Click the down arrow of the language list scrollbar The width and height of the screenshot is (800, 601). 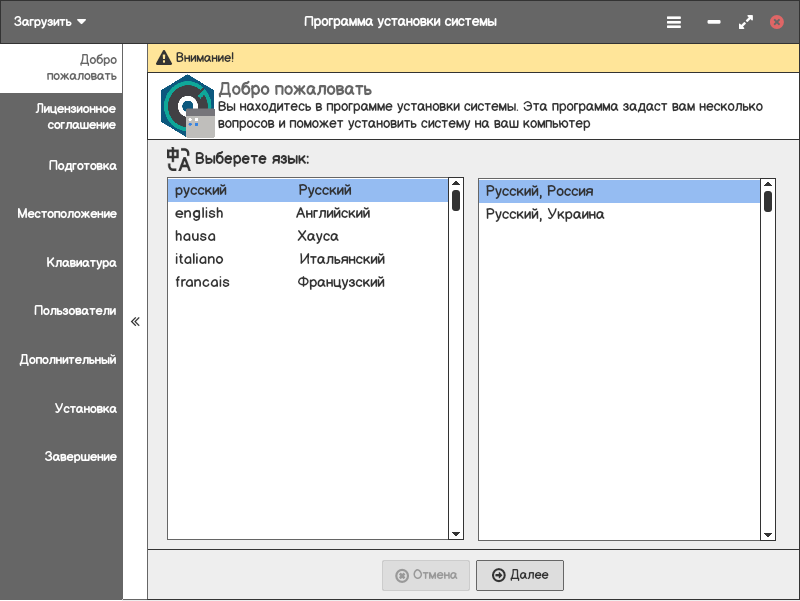(x=456, y=534)
